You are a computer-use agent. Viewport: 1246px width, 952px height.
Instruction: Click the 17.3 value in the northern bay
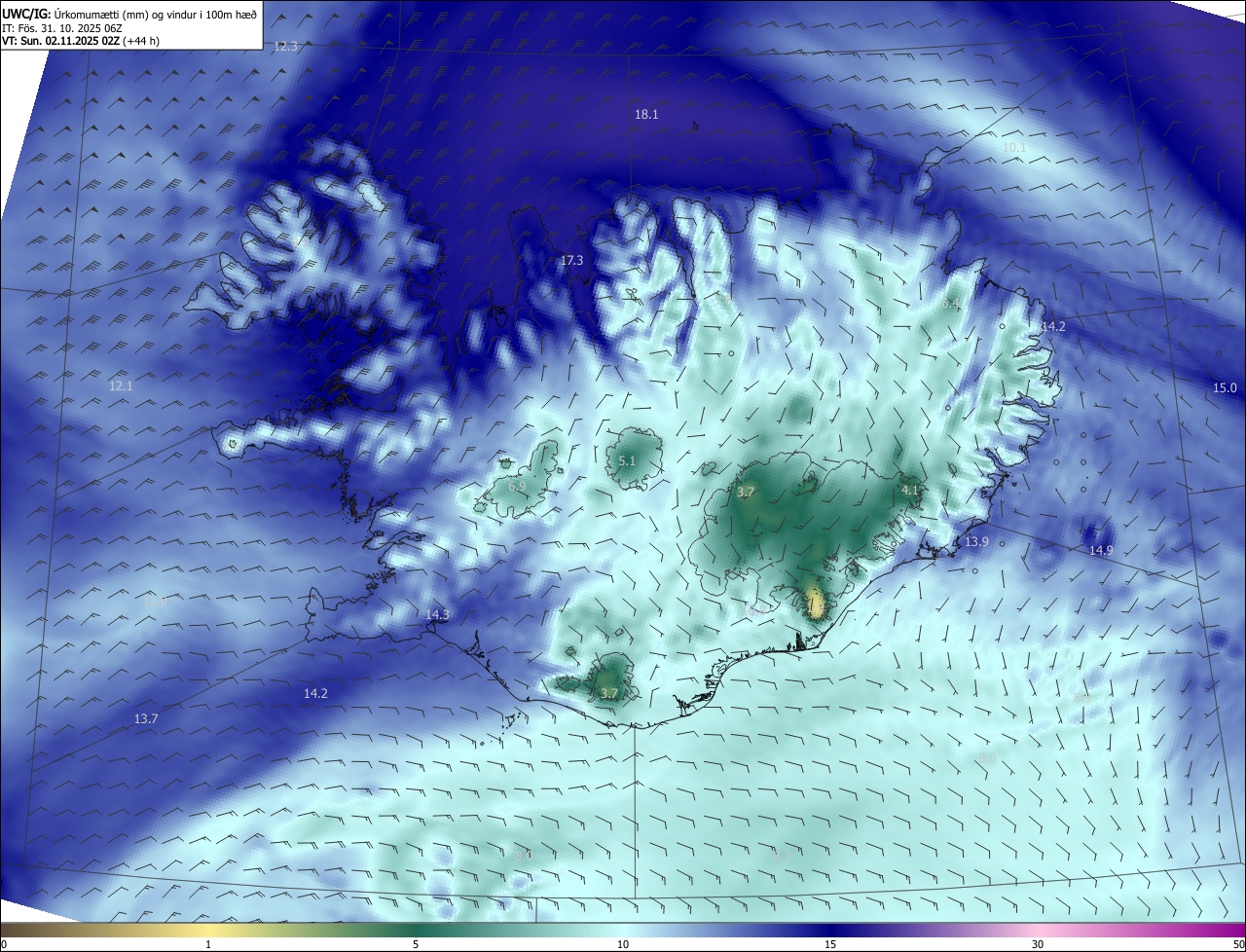click(x=571, y=260)
